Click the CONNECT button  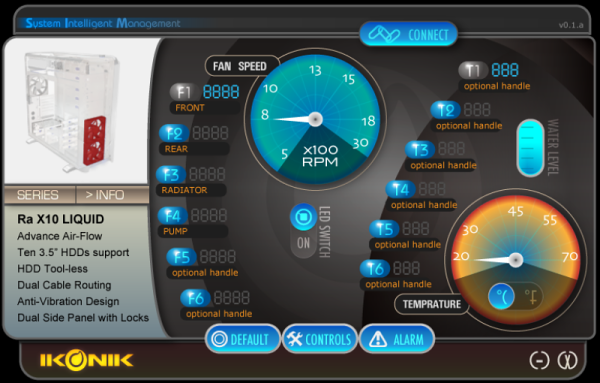point(408,34)
